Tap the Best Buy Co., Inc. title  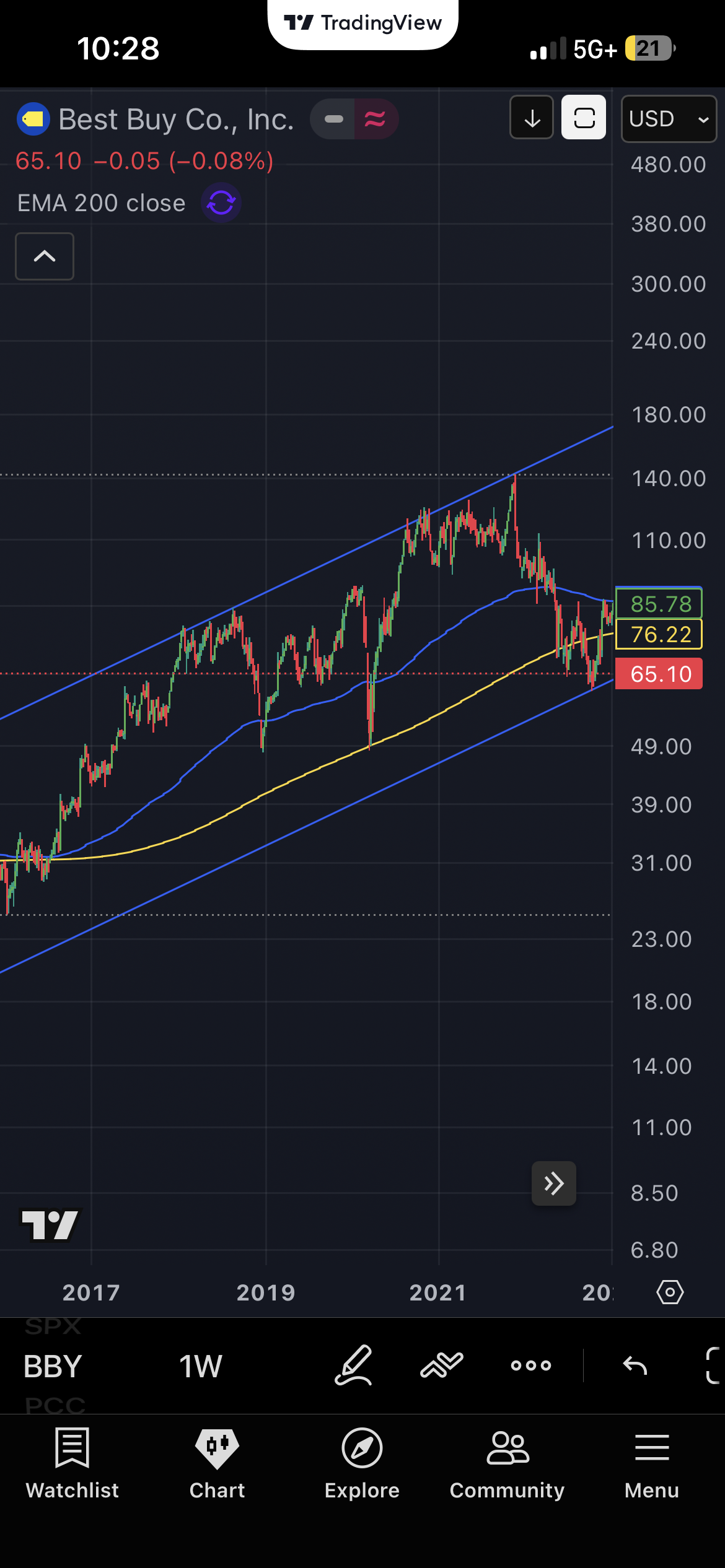pos(176,120)
